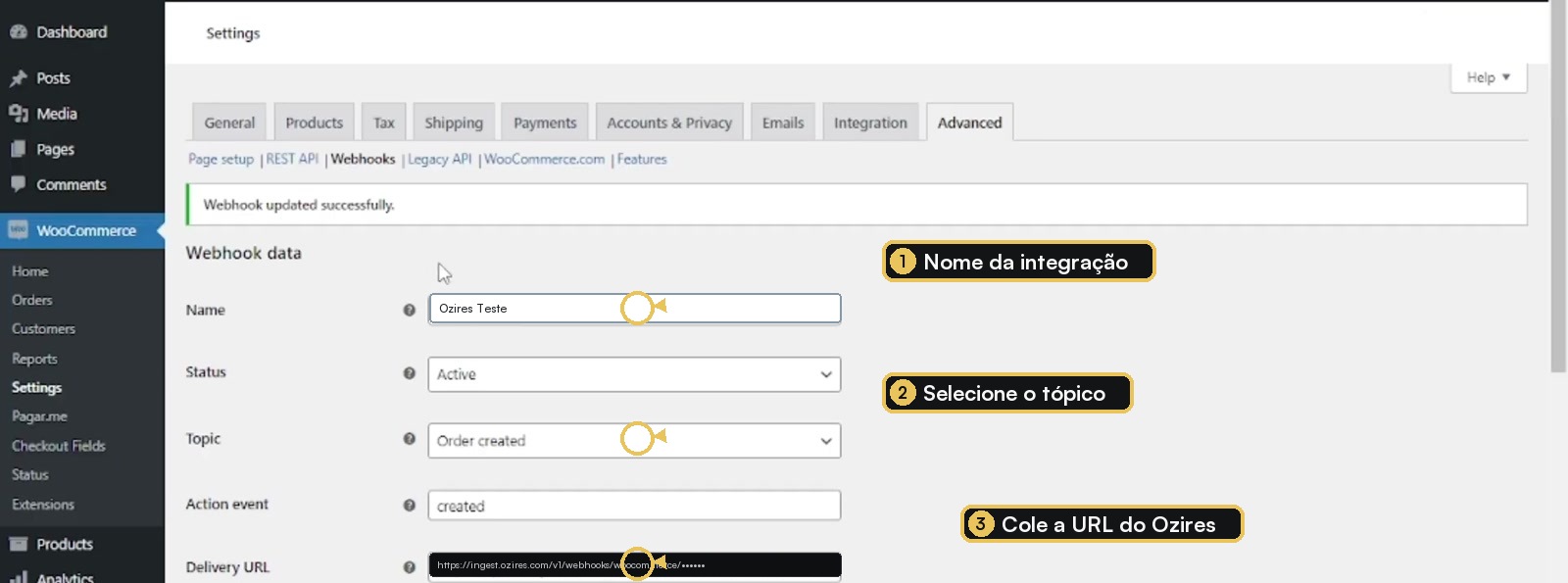Open the Topic dropdown showing Order created
1568x583 pixels.
(634, 441)
